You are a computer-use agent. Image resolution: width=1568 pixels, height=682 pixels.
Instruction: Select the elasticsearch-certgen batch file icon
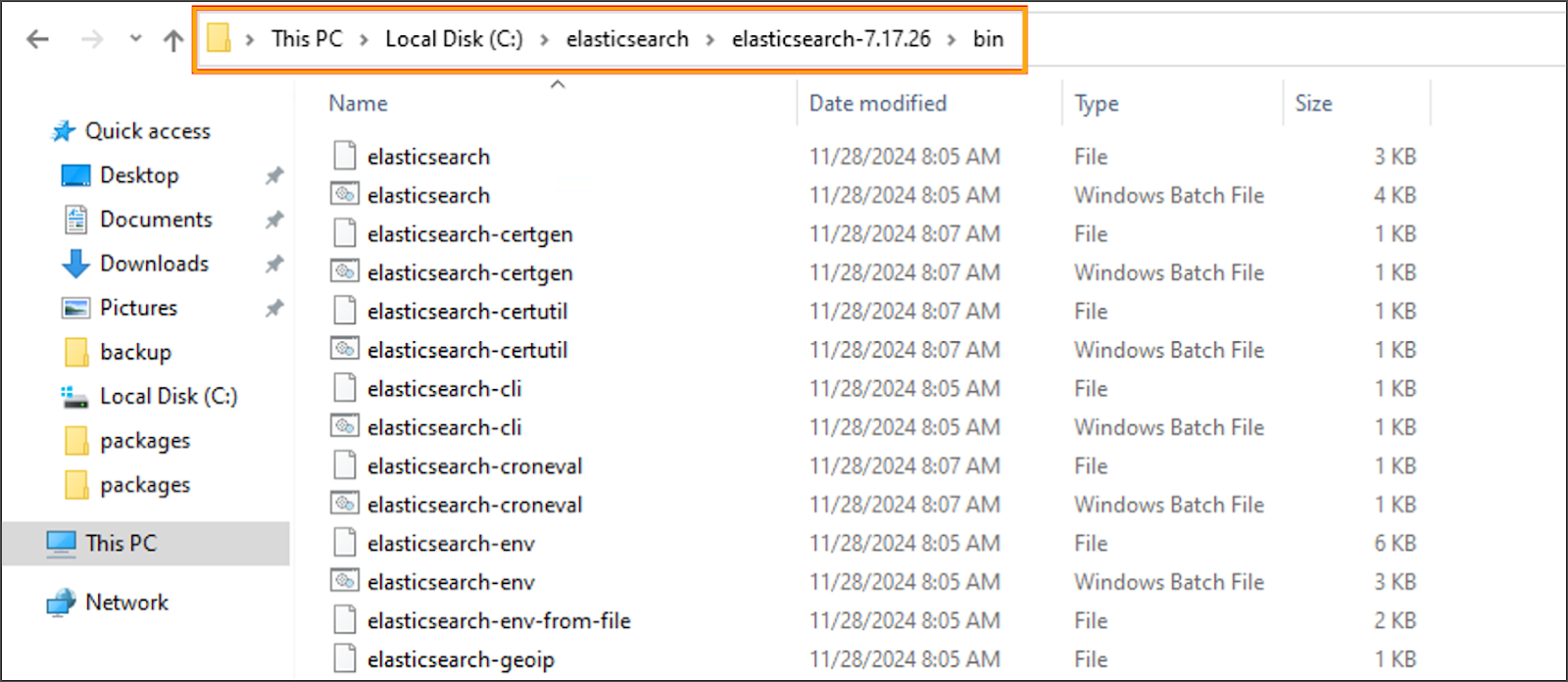point(344,272)
